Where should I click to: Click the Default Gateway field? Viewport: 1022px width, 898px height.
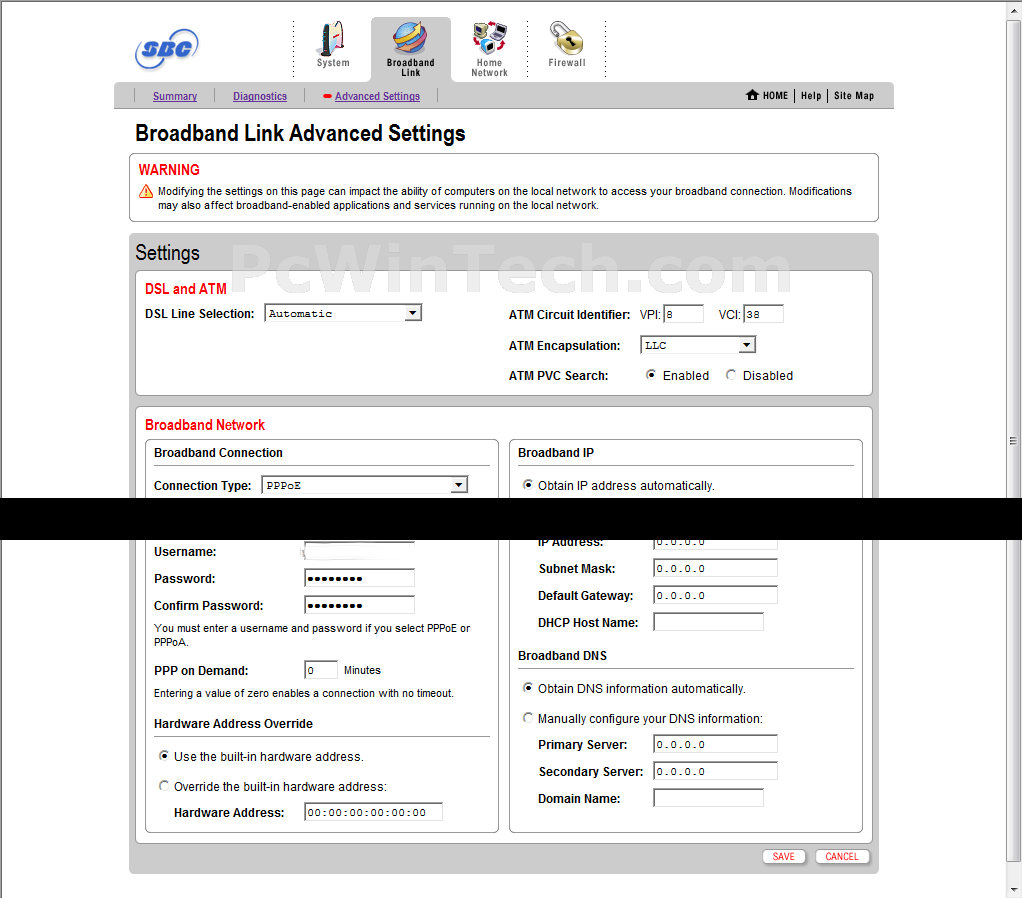(x=715, y=595)
